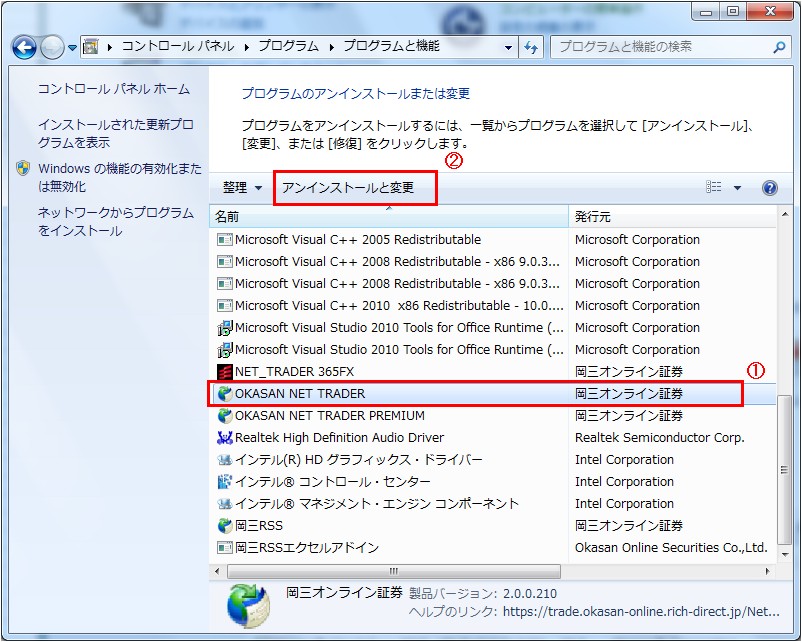Sort list by 名前 column header
This screenshot has height=642, width=802.
(x=389, y=217)
